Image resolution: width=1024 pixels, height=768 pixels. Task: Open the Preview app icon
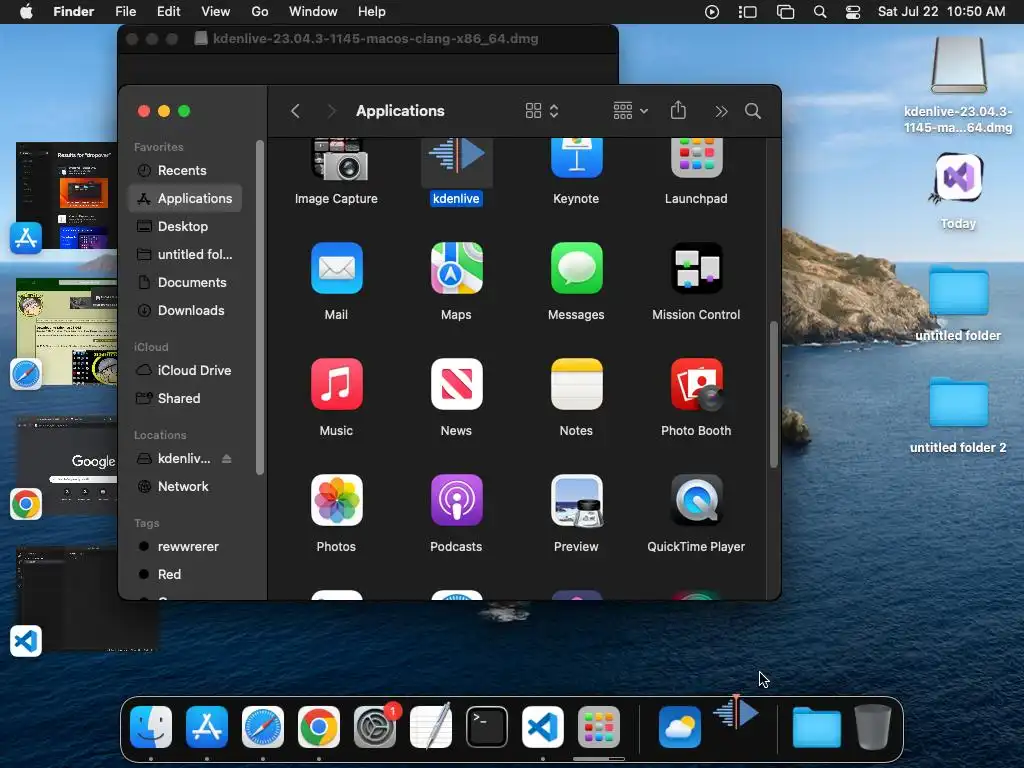click(576, 500)
